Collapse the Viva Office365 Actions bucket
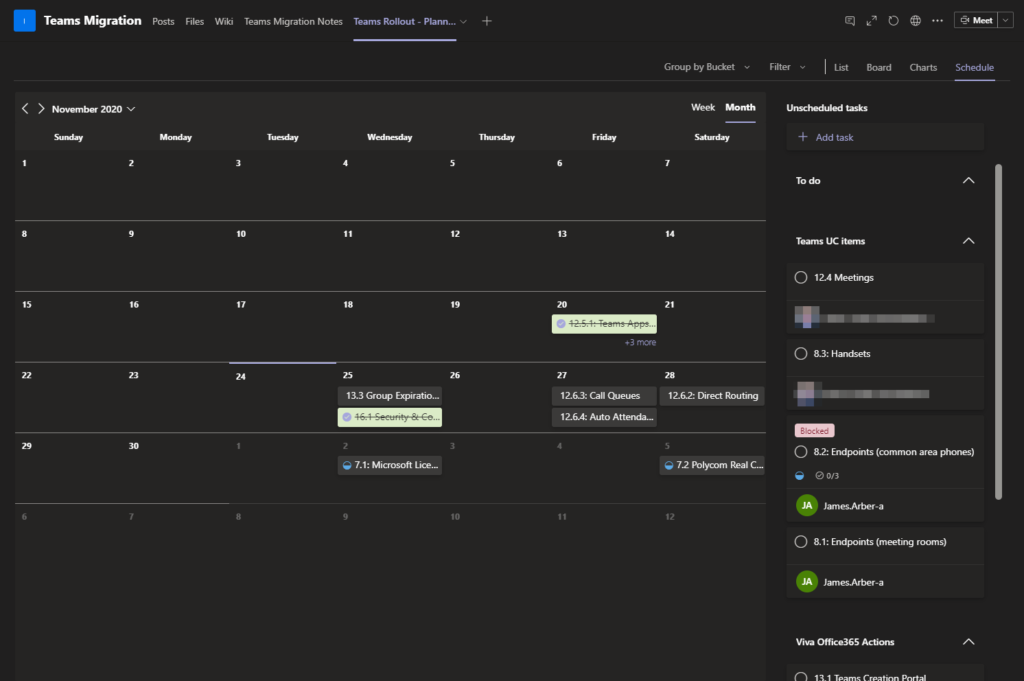 [x=968, y=642]
